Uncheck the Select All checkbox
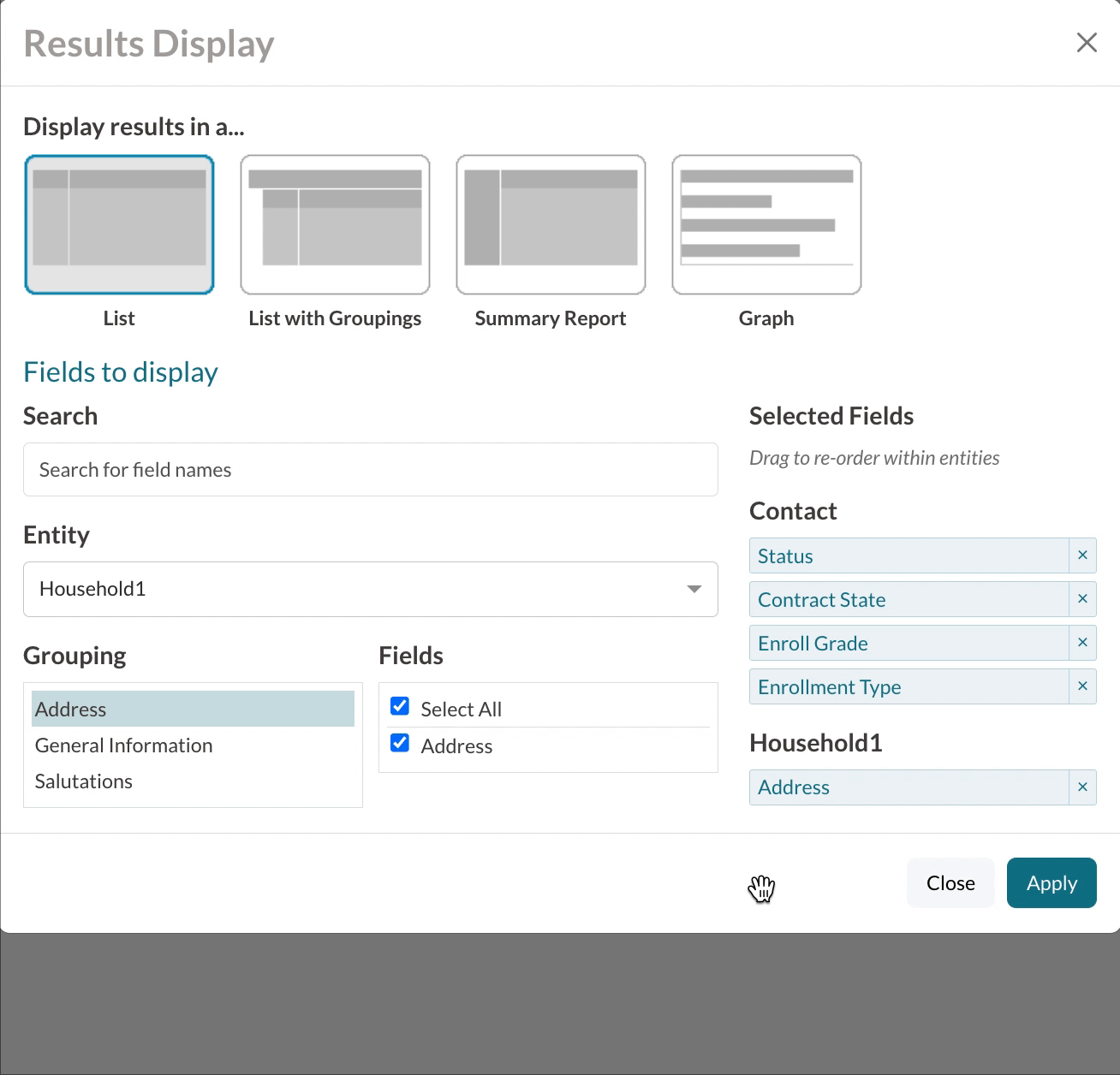1120x1075 pixels. pos(400,706)
